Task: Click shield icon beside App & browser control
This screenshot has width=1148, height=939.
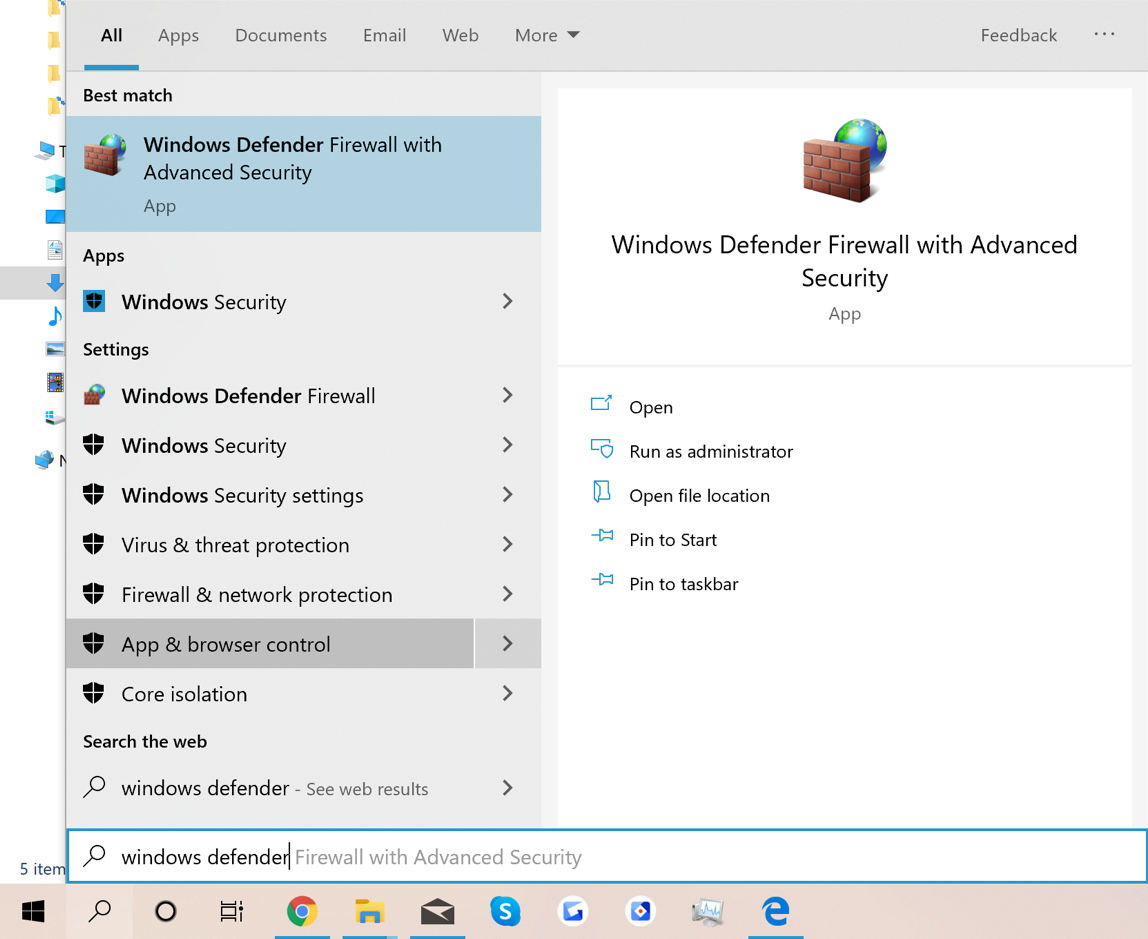Action: 94,643
